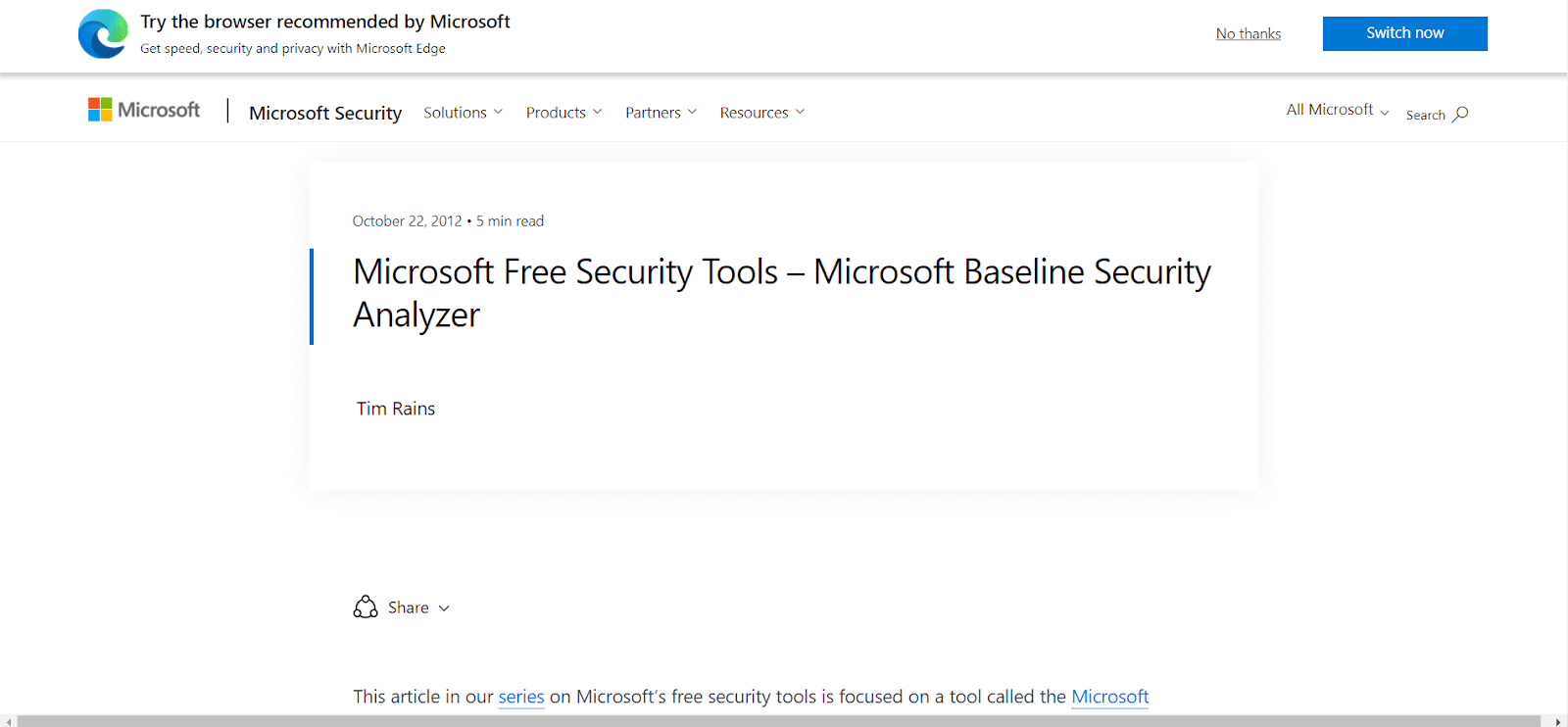1568x727 pixels.
Task: Open the Share options chevron
Action: [x=444, y=608]
